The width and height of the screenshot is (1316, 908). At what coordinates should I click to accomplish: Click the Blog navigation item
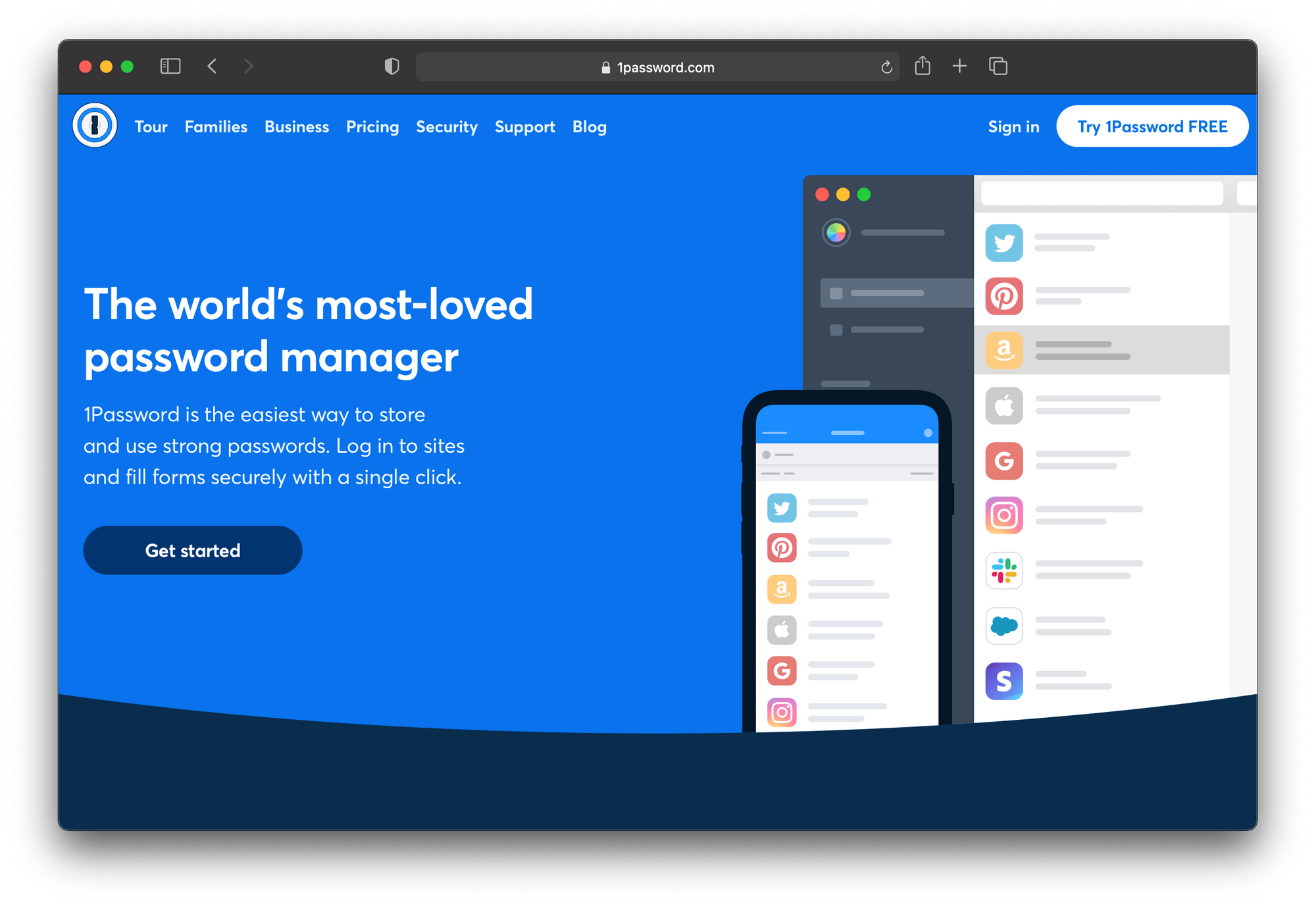[x=590, y=126]
